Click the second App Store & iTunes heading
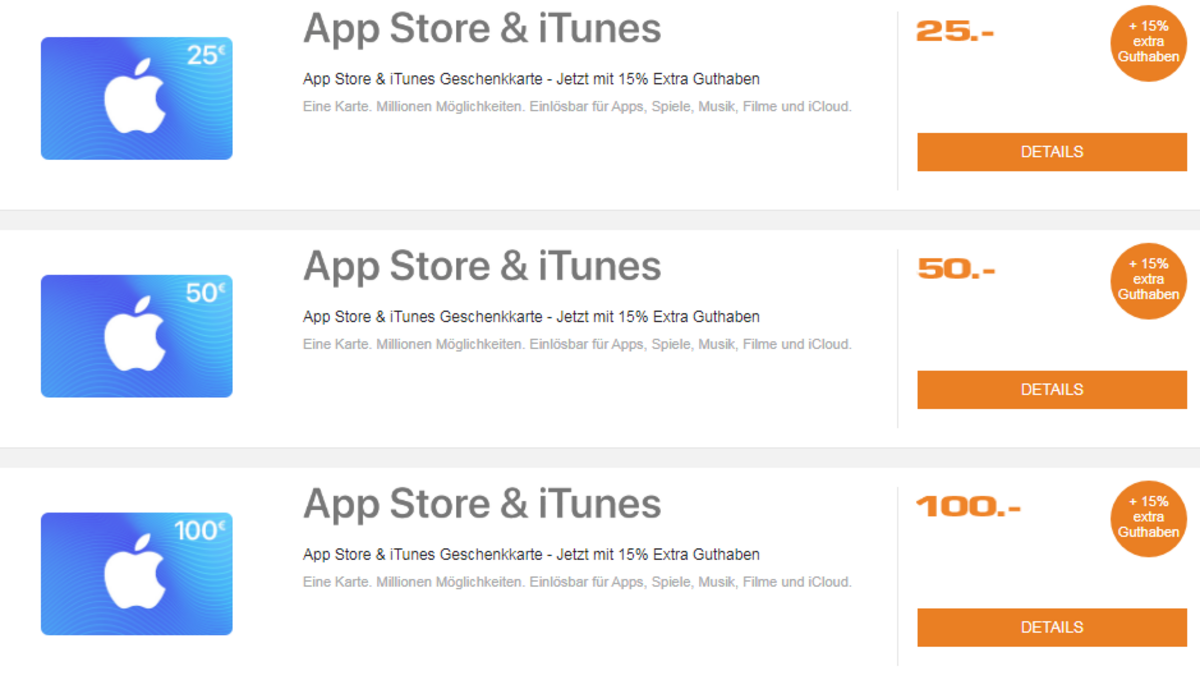The height and width of the screenshot is (680, 1200). 482,266
